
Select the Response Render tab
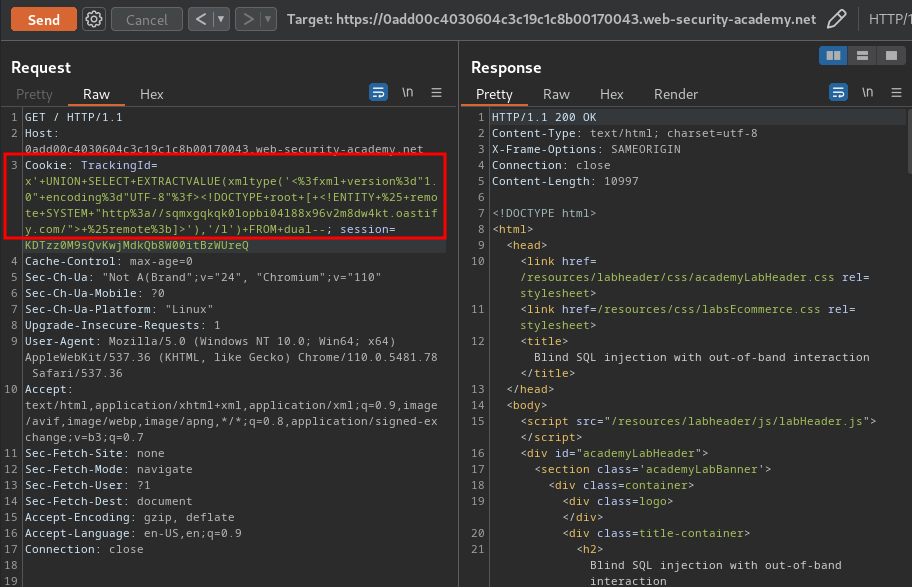point(675,94)
